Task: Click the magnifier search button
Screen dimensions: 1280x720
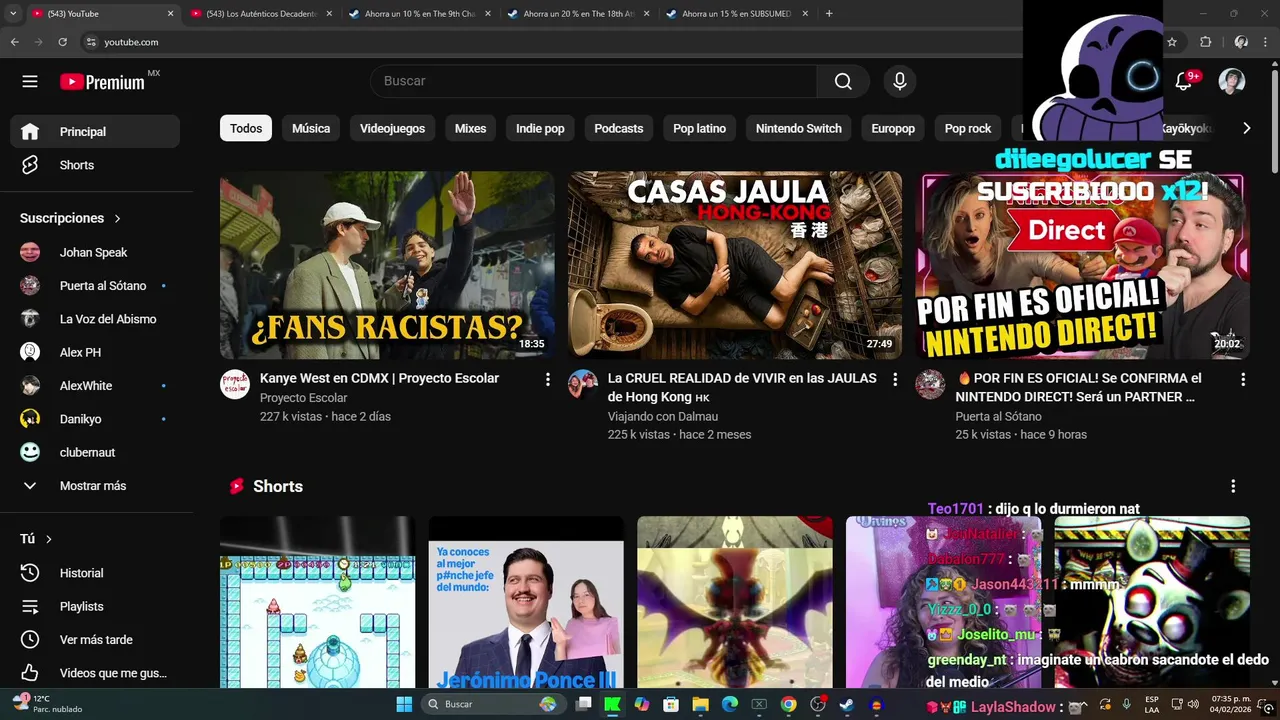Action: (844, 81)
